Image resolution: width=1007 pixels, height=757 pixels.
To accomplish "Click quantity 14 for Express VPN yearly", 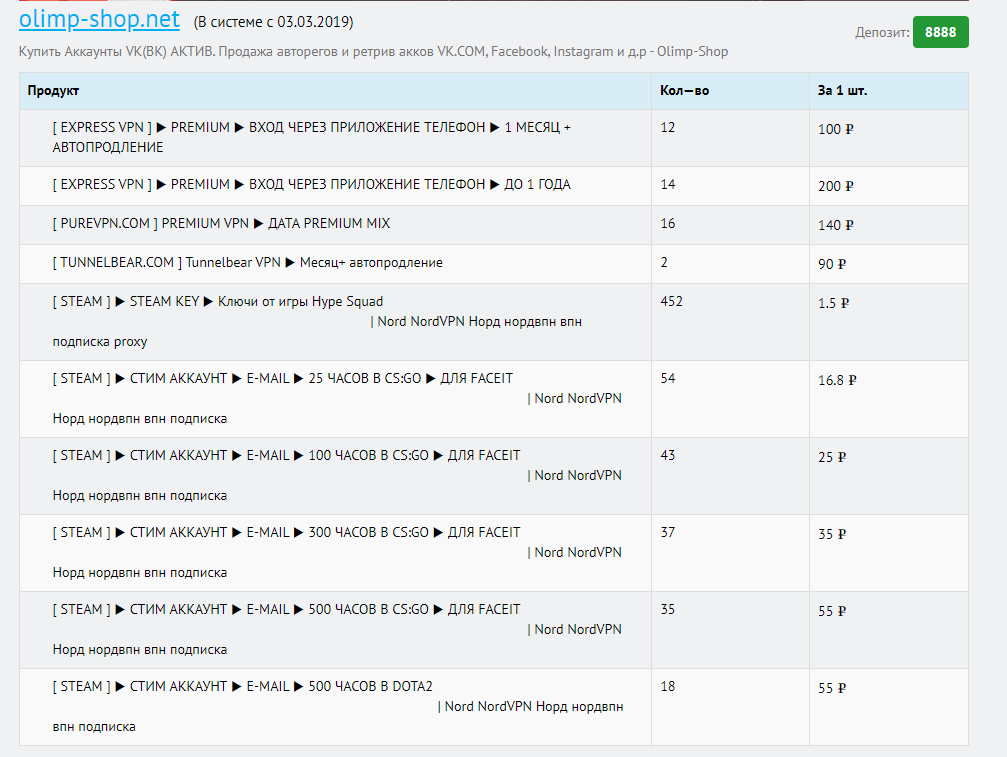I will point(667,185).
